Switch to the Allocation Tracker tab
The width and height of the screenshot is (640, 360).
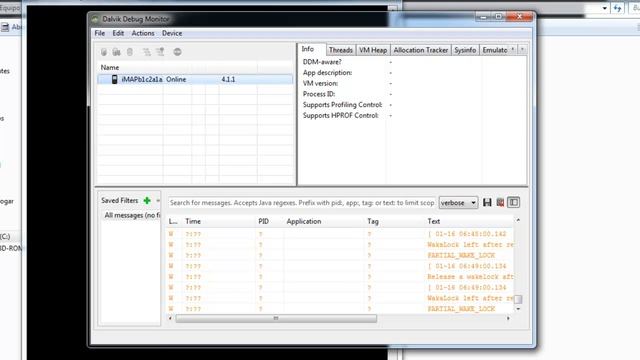[421, 50]
